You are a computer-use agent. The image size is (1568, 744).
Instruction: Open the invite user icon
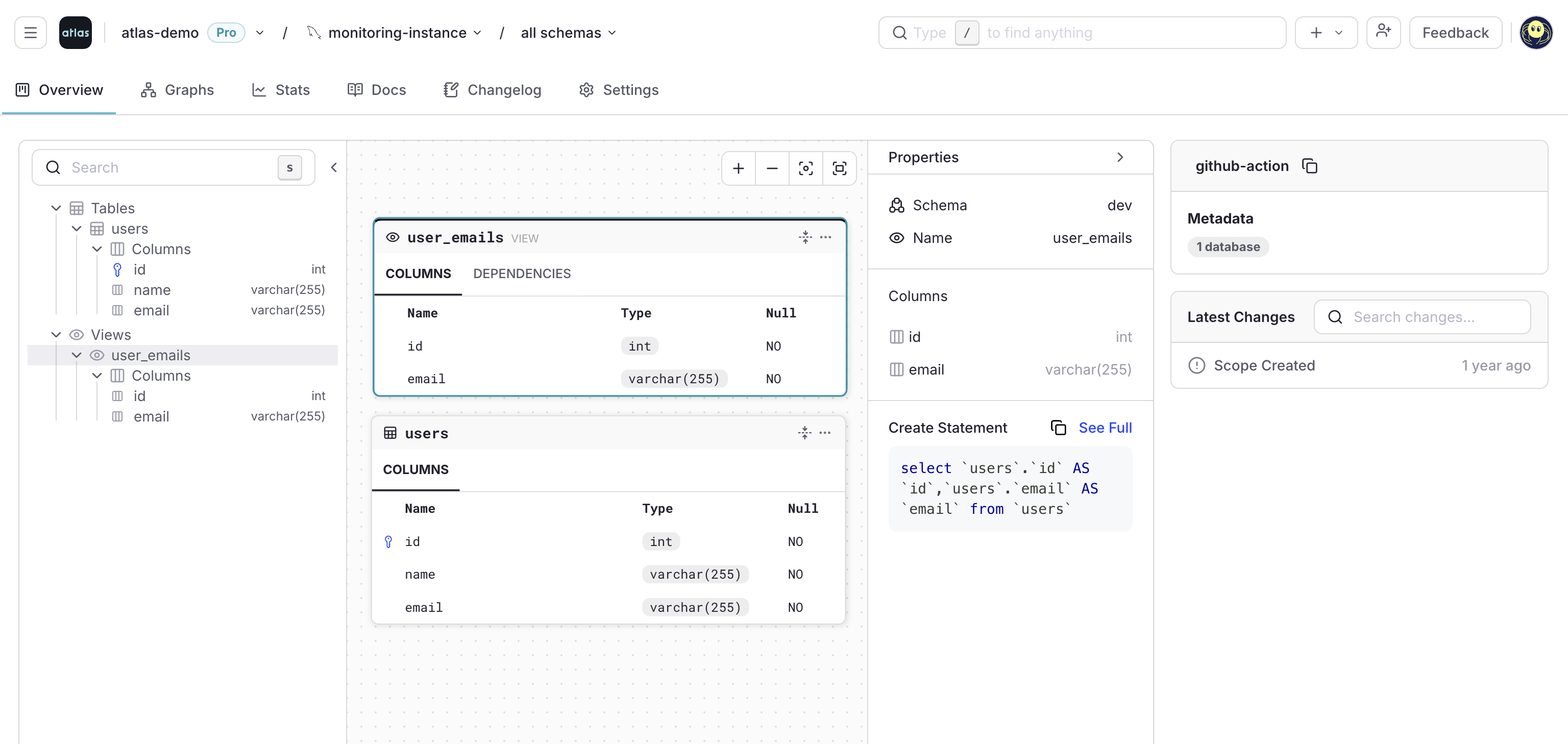[1383, 33]
